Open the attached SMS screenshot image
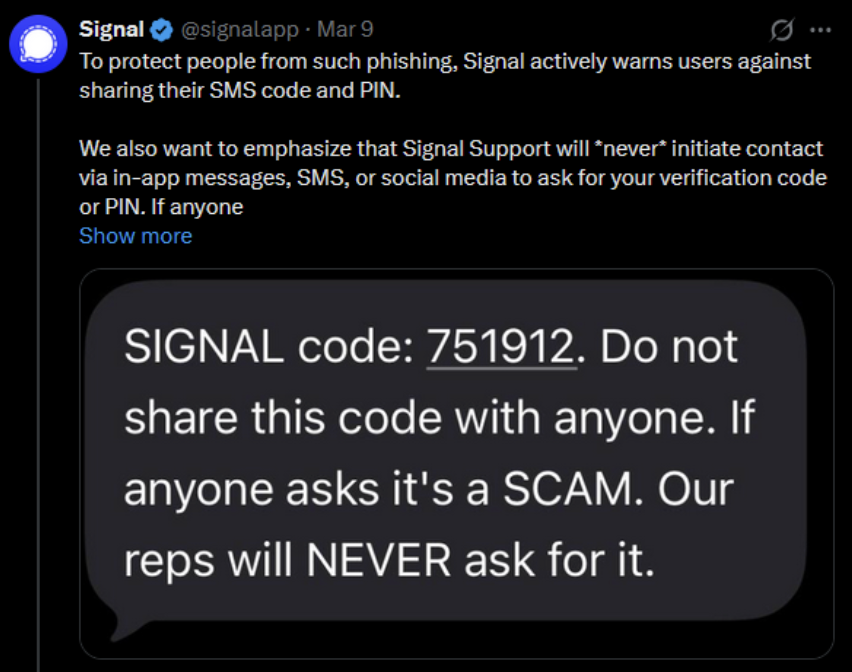Screen dimensions: 852x672 pos(456,470)
